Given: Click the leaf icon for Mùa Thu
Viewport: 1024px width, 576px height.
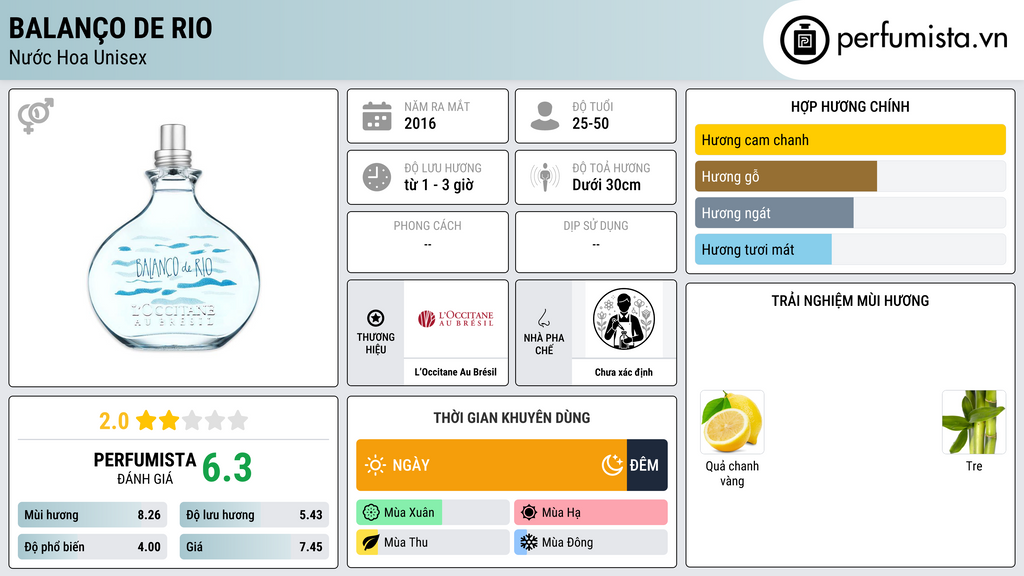Looking at the screenshot, I should coord(370,542).
